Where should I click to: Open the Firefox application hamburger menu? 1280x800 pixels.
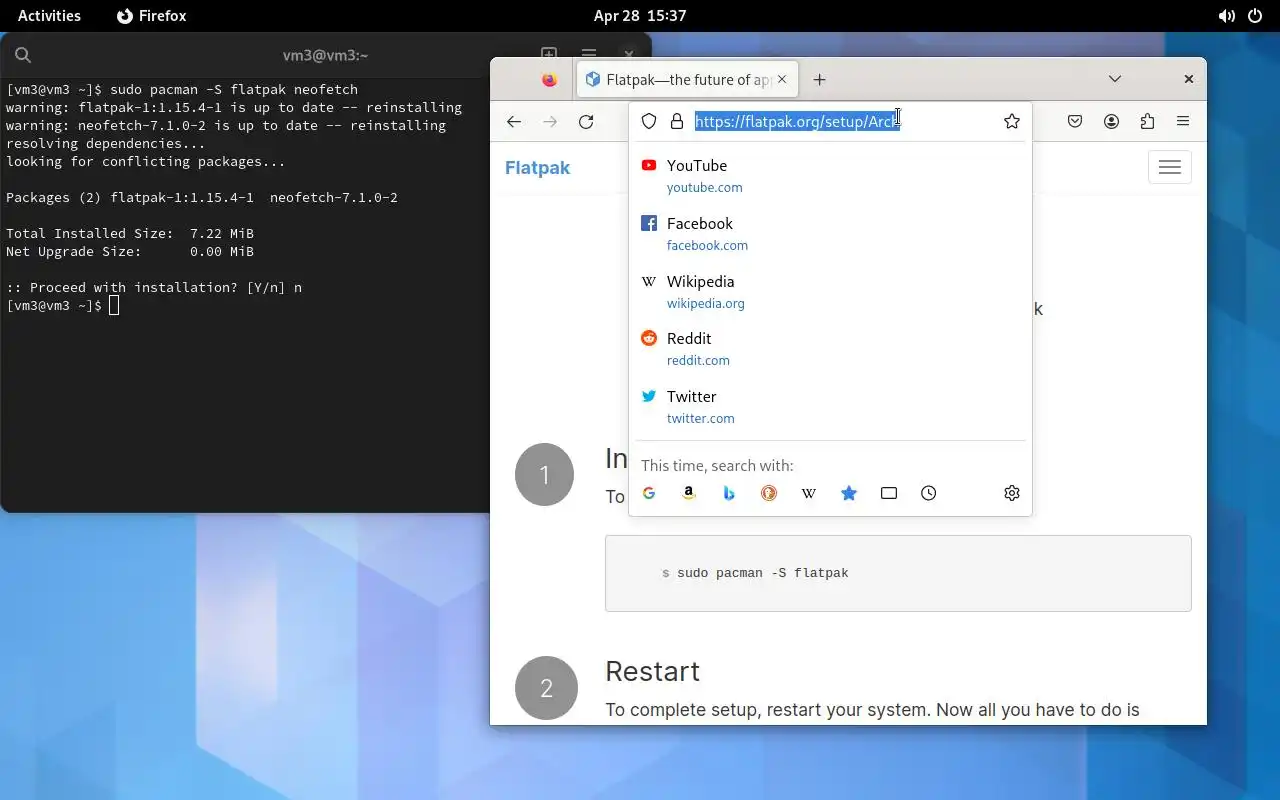pos(1183,121)
